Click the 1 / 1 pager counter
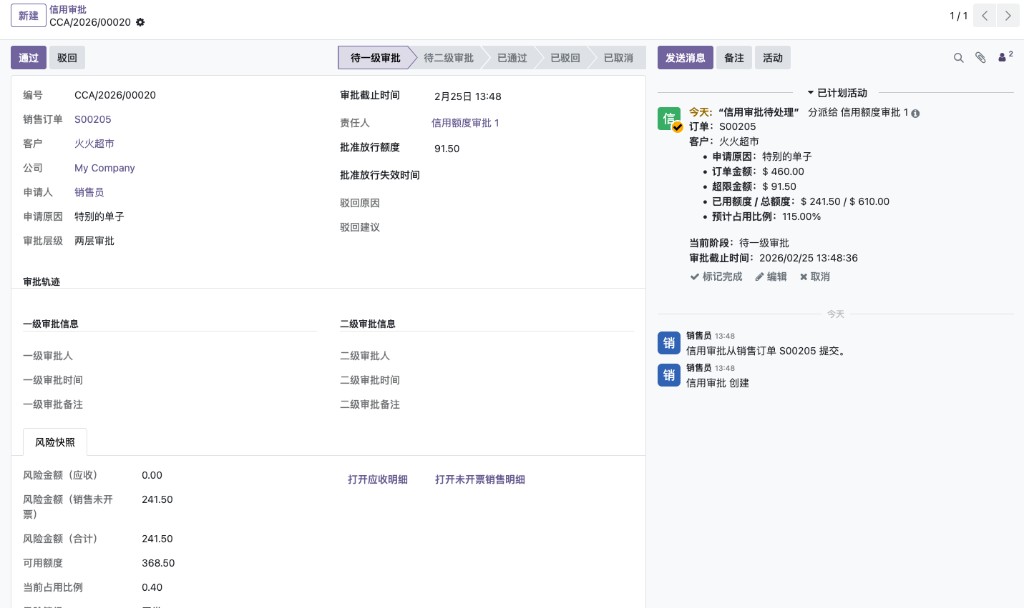The image size is (1024, 608). [x=958, y=15]
